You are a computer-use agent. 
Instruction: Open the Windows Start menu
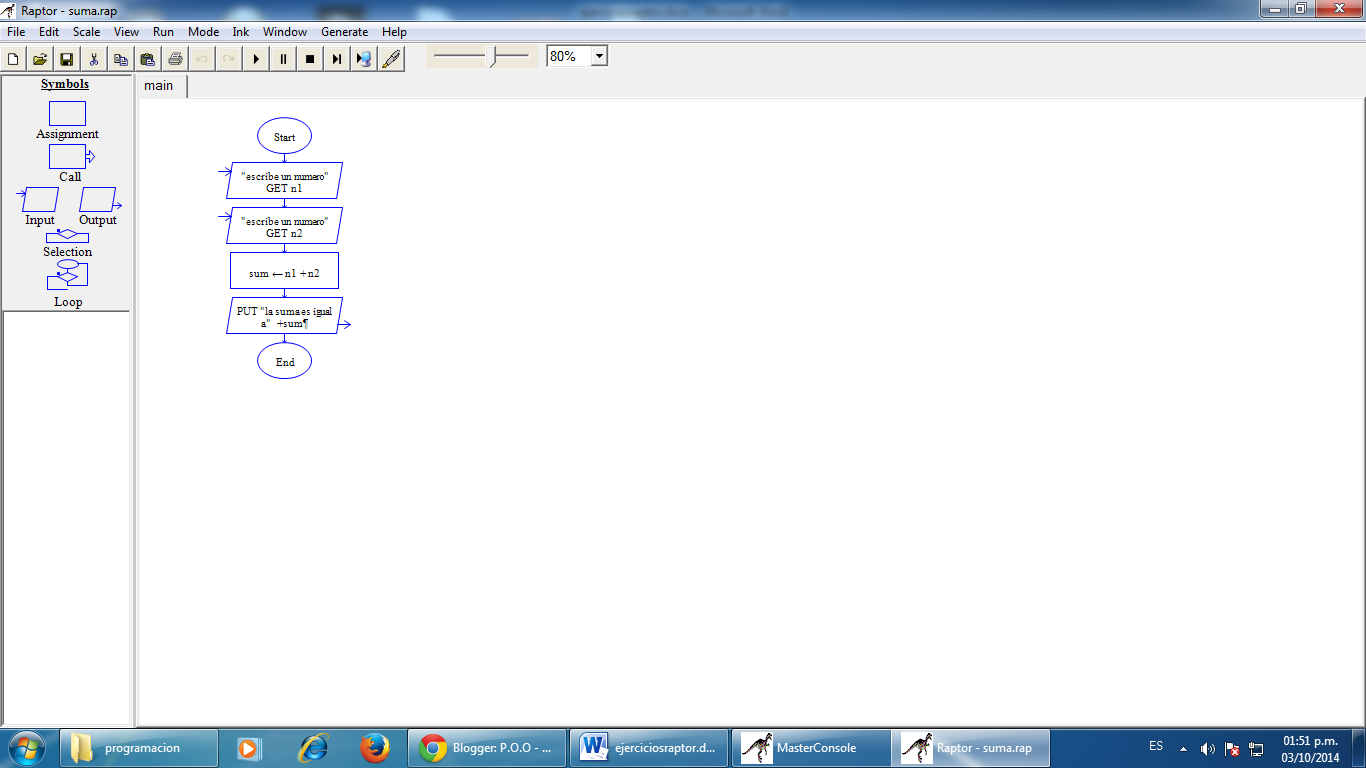coord(27,748)
